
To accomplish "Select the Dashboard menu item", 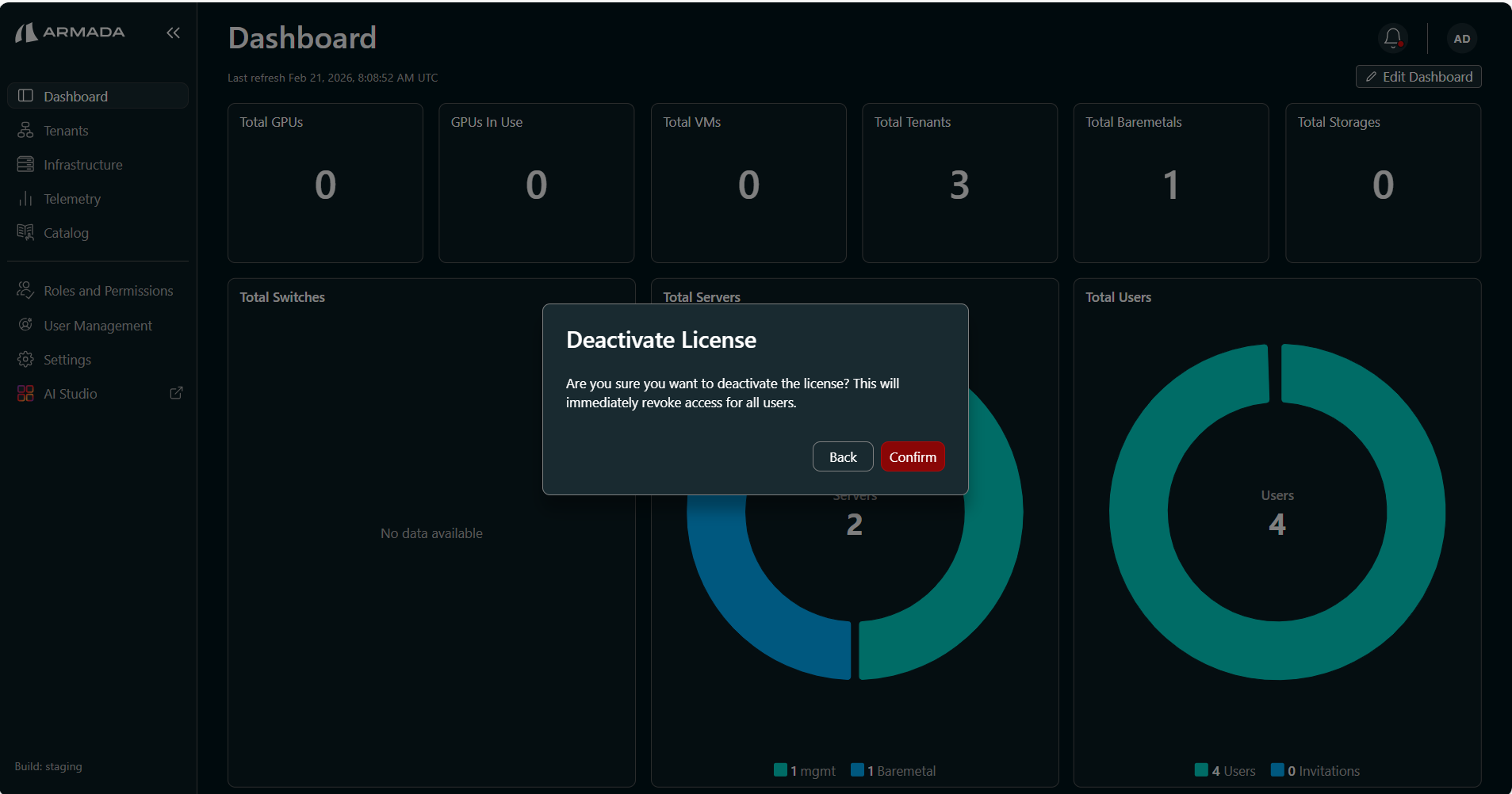I will pyautogui.click(x=76, y=95).
